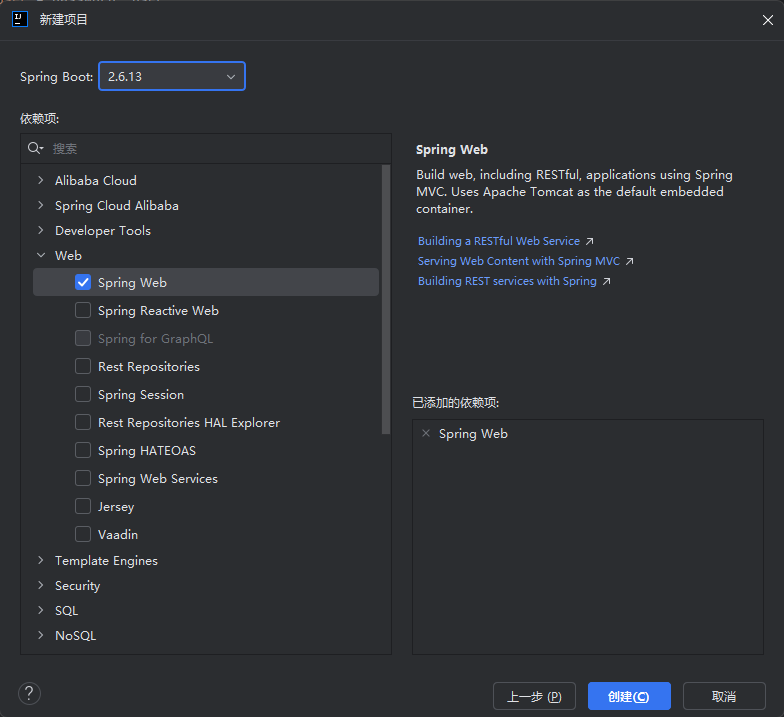Open Serving Web Content with Spring MVC link

pyautogui.click(x=518, y=261)
